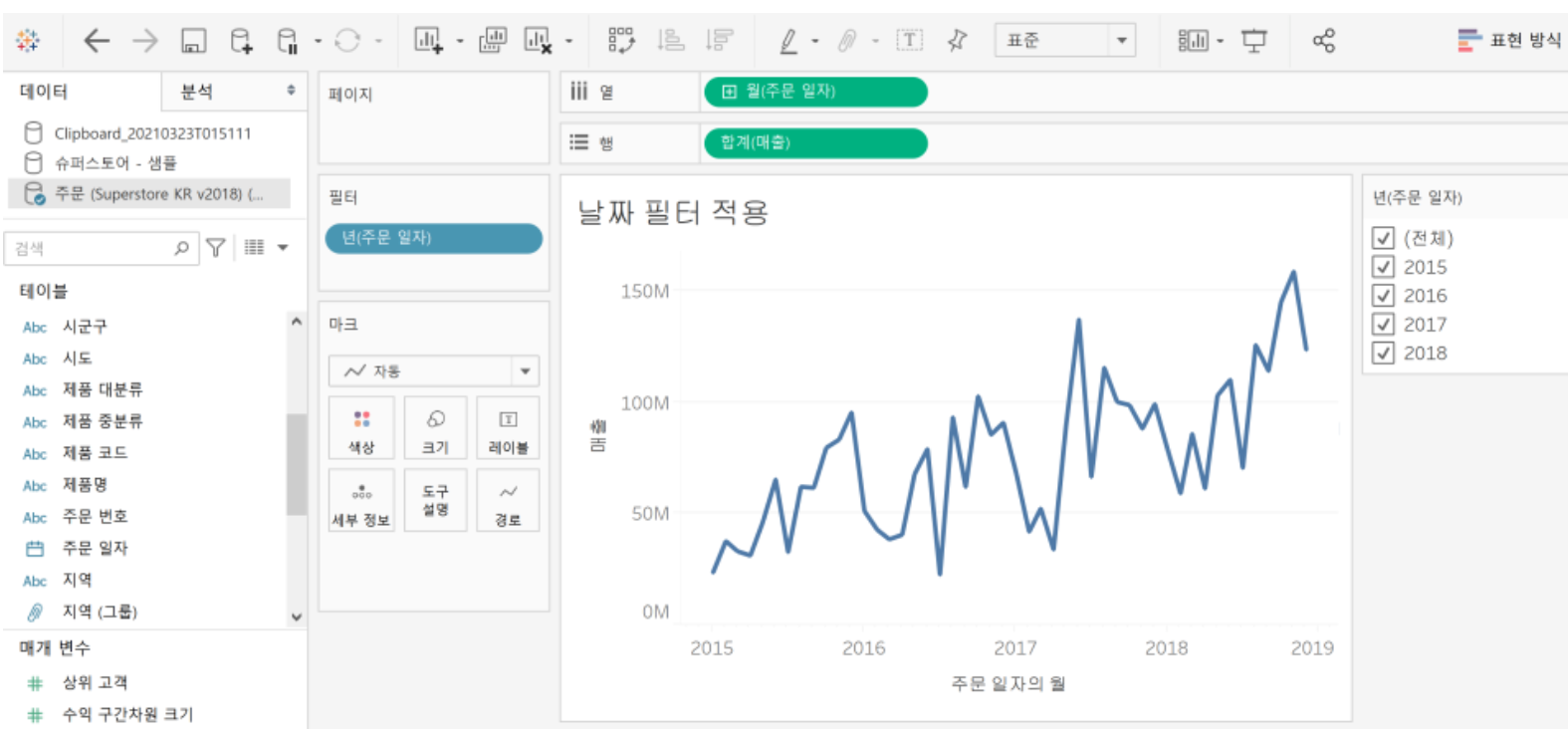Open the Detail (세부 정보) mark card
Viewport: 1568px width, 733px height.
[361, 500]
